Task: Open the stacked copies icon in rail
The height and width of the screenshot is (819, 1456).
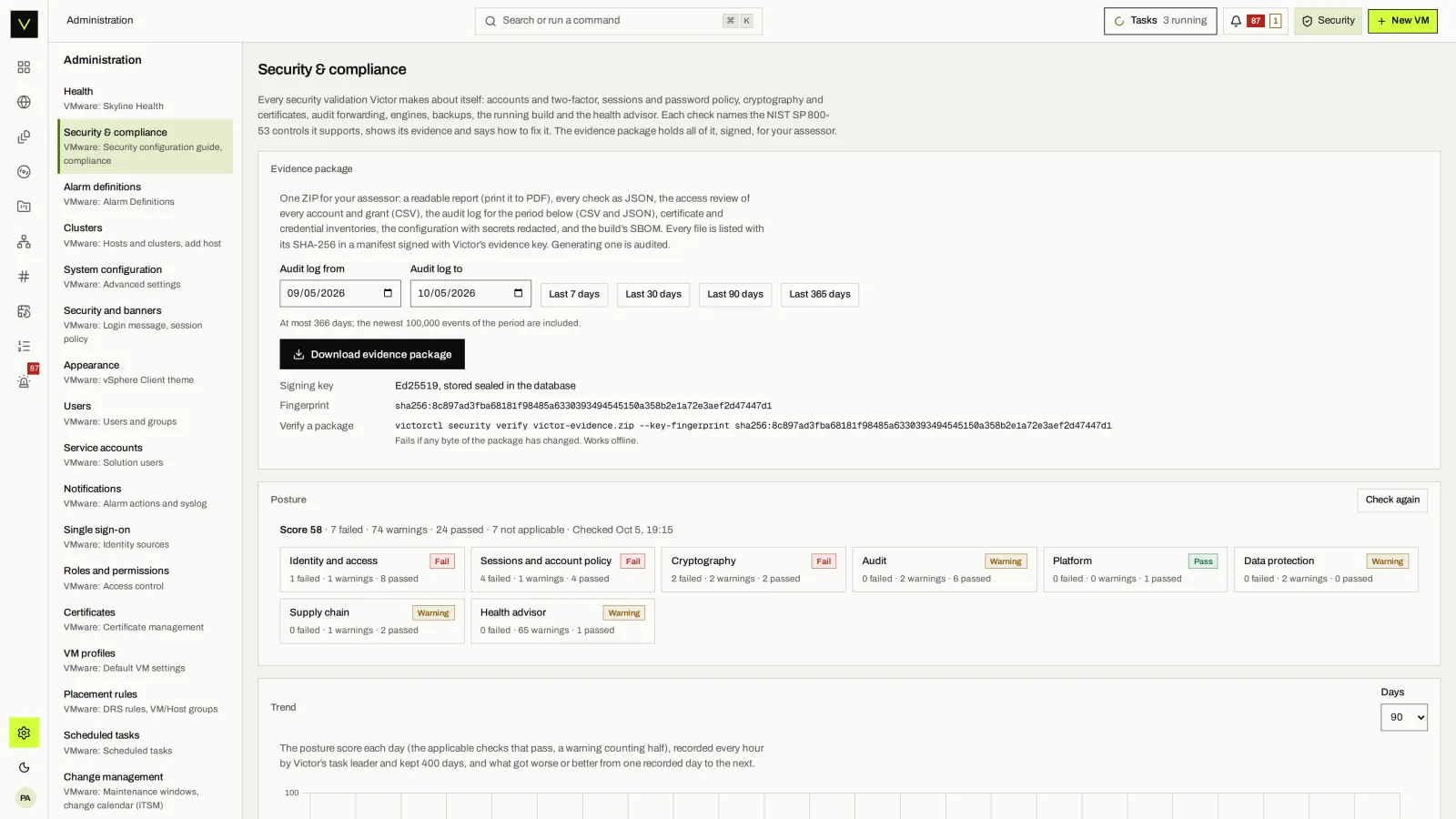Action: [24, 136]
